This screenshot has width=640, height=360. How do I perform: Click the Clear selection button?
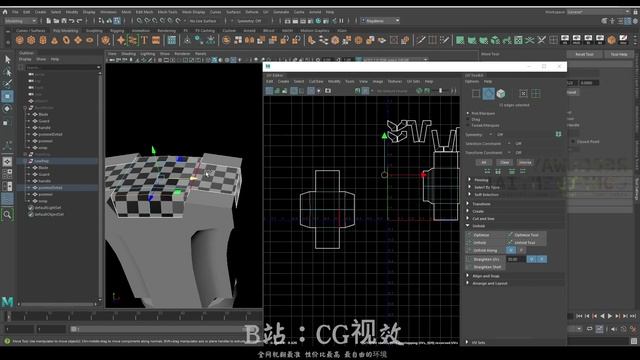pyautogui.click(x=504, y=162)
